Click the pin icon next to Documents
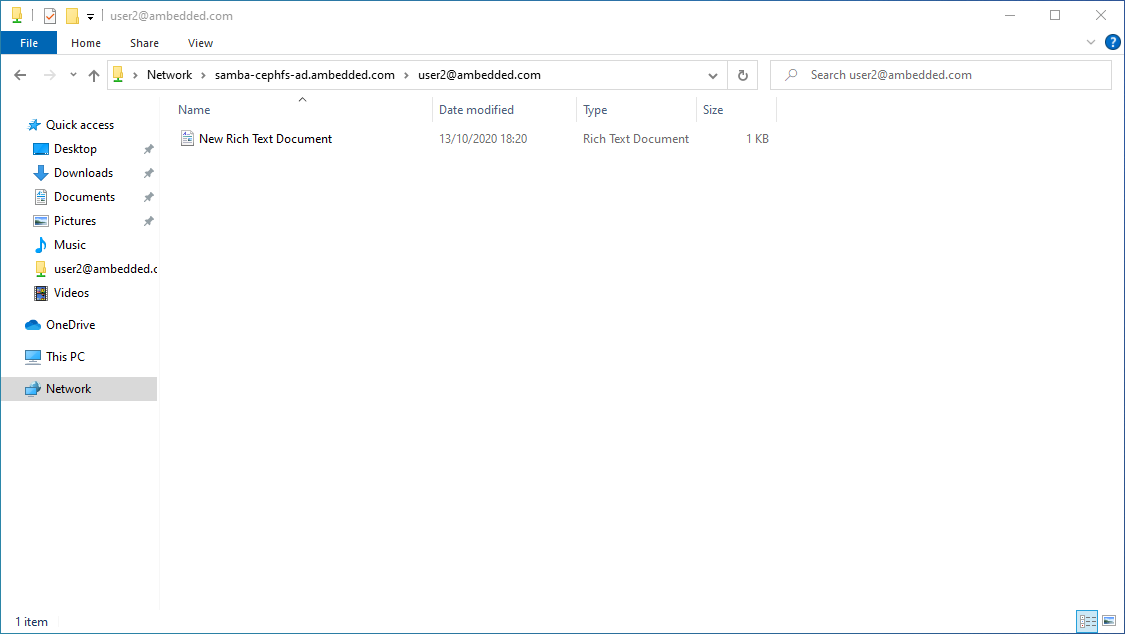This screenshot has height=634, width=1125. click(149, 197)
